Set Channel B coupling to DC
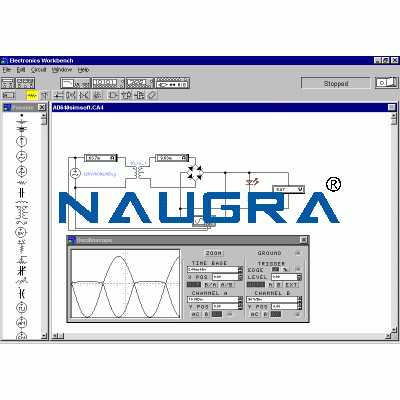This screenshot has height=400, width=400. click(276, 314)
